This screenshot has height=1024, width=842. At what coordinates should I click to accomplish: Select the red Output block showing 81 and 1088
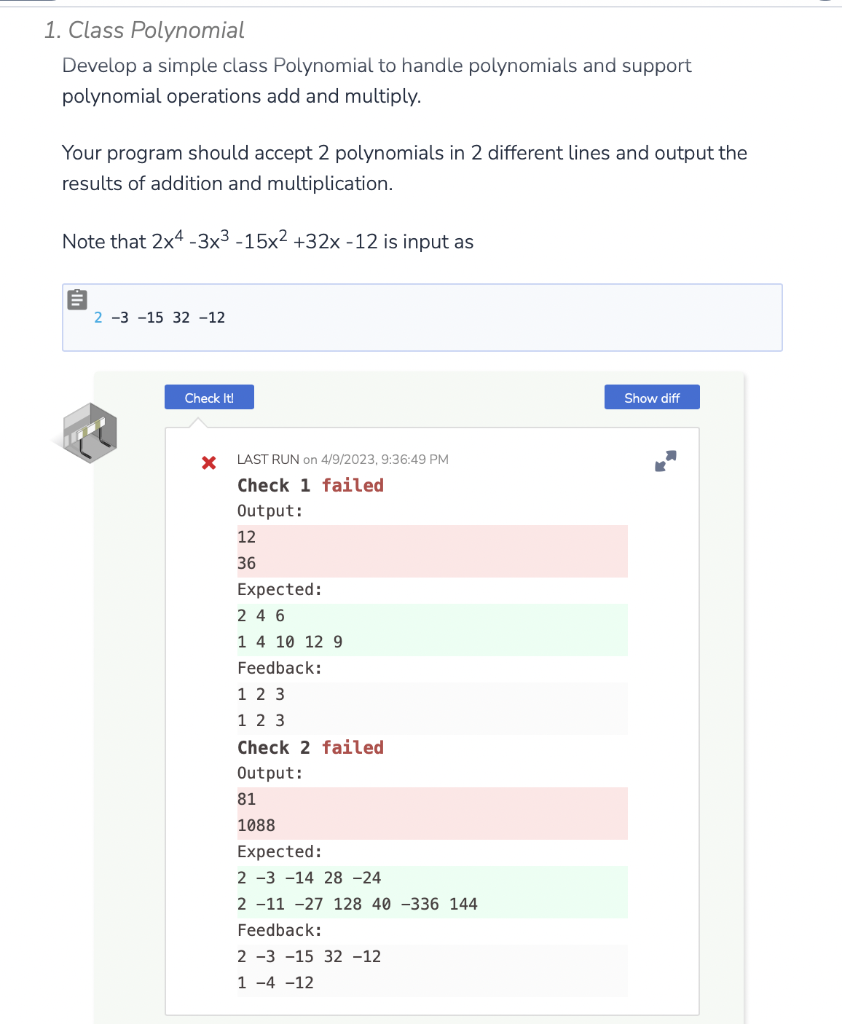click(430, 812)
